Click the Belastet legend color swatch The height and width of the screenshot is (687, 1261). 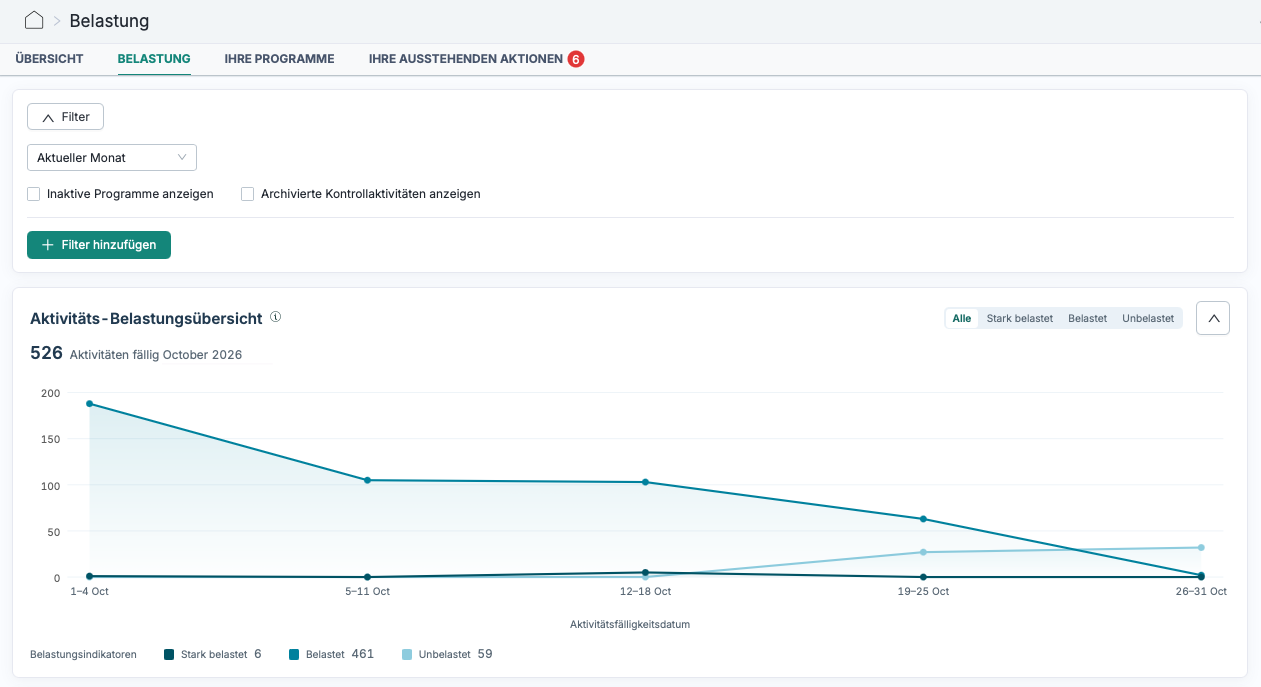(294, 655)
